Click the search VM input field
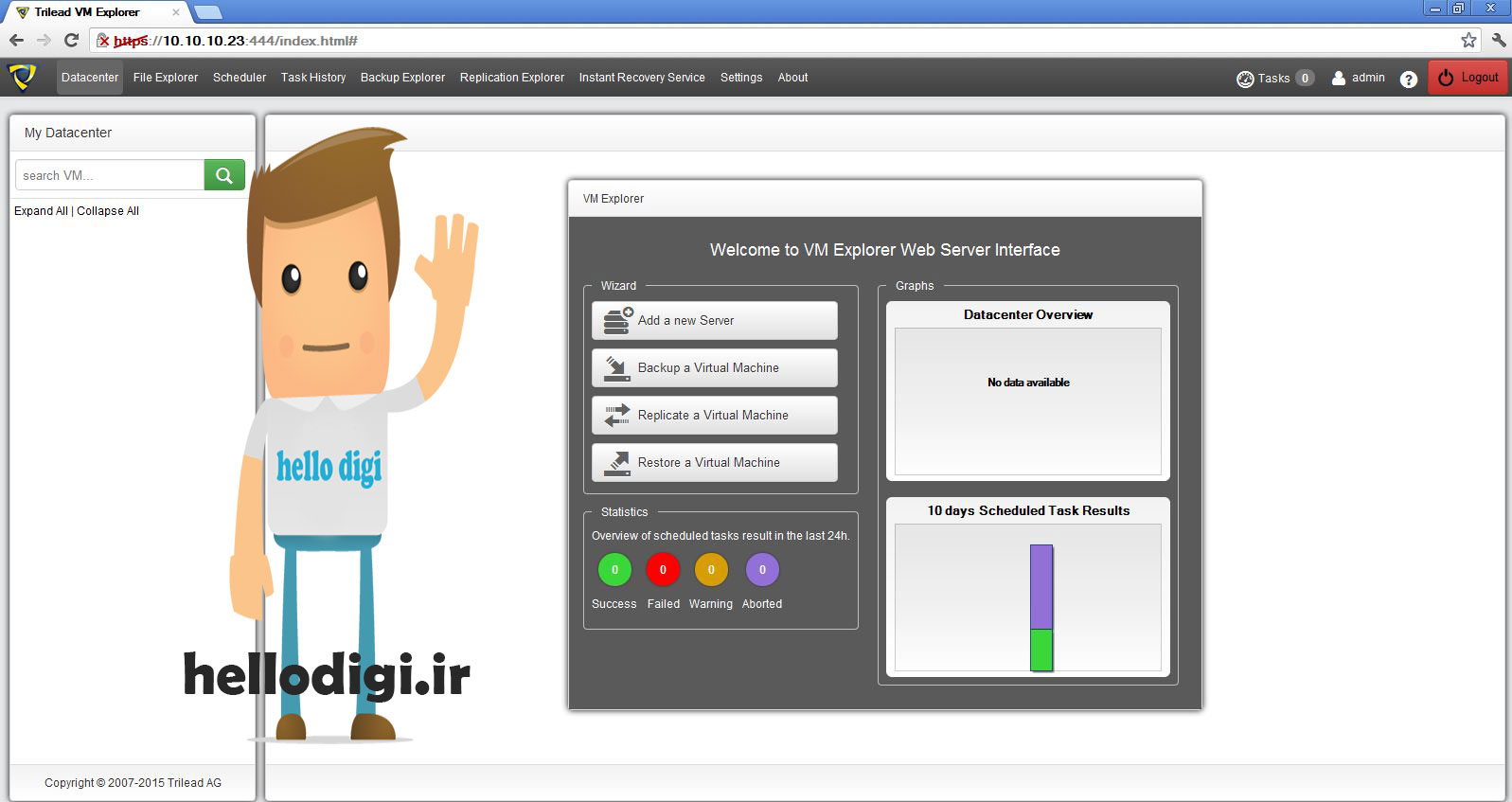 coord(110,175)
